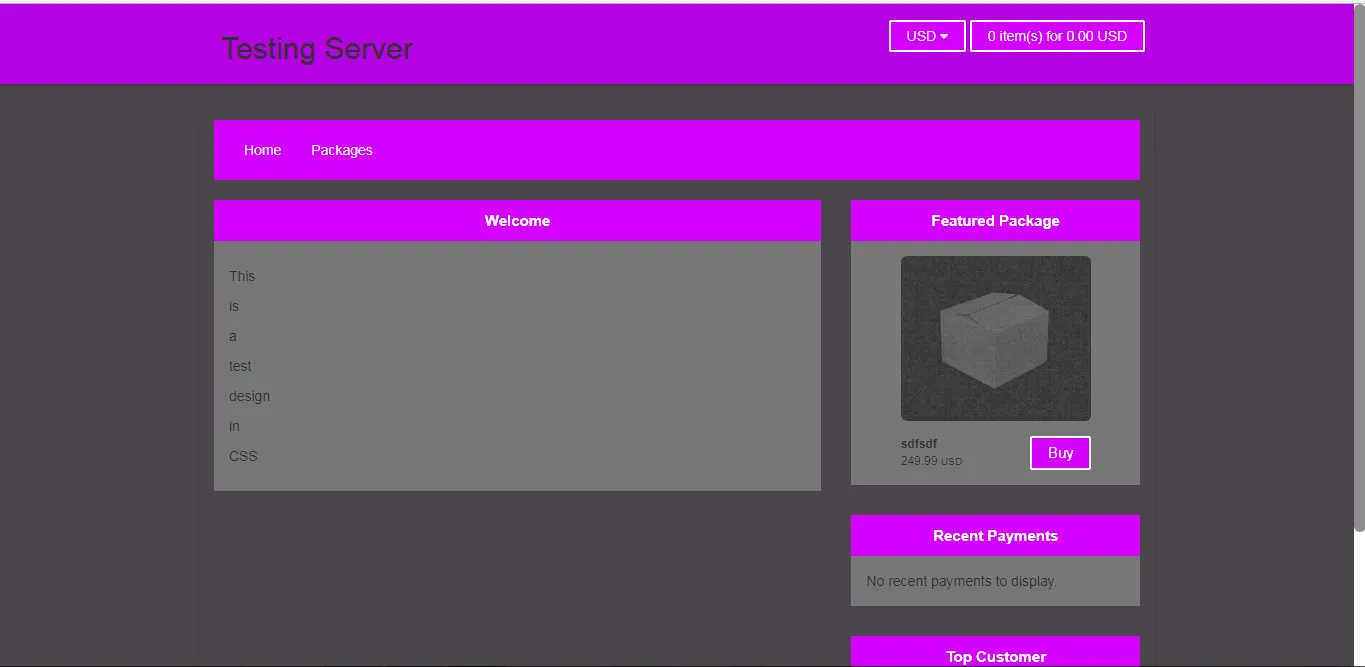Click the sdfsdf package name

[918, 444]
